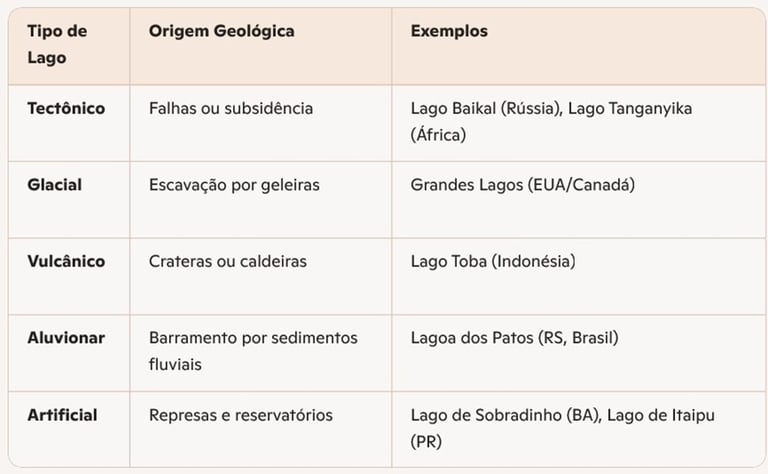The width and height of the screenshot is (768, 474).
Task: Click the 'Tipo de Lago' column header
Action: tap(57, 44)
